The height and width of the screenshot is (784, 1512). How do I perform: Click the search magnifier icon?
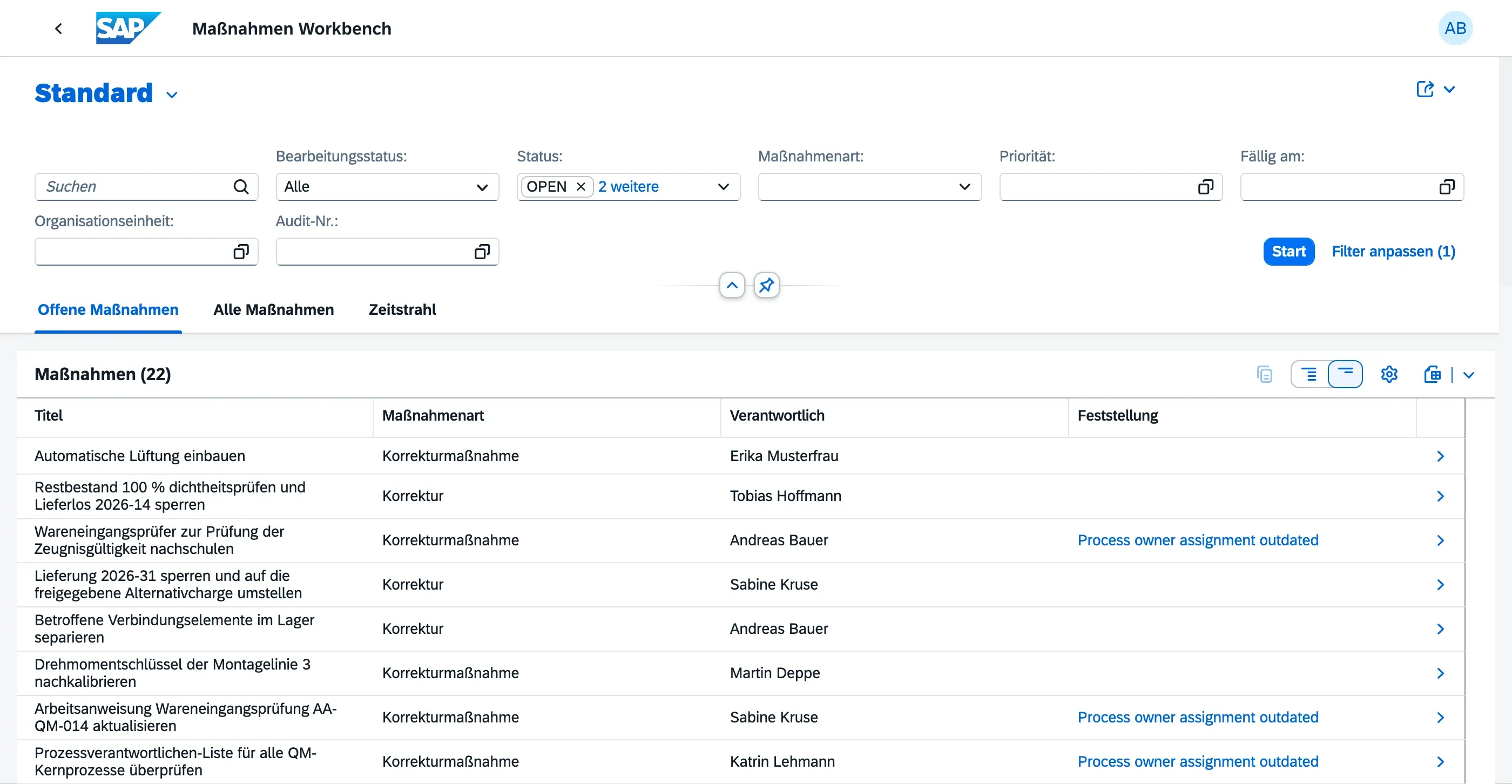[x=241, y=187]
